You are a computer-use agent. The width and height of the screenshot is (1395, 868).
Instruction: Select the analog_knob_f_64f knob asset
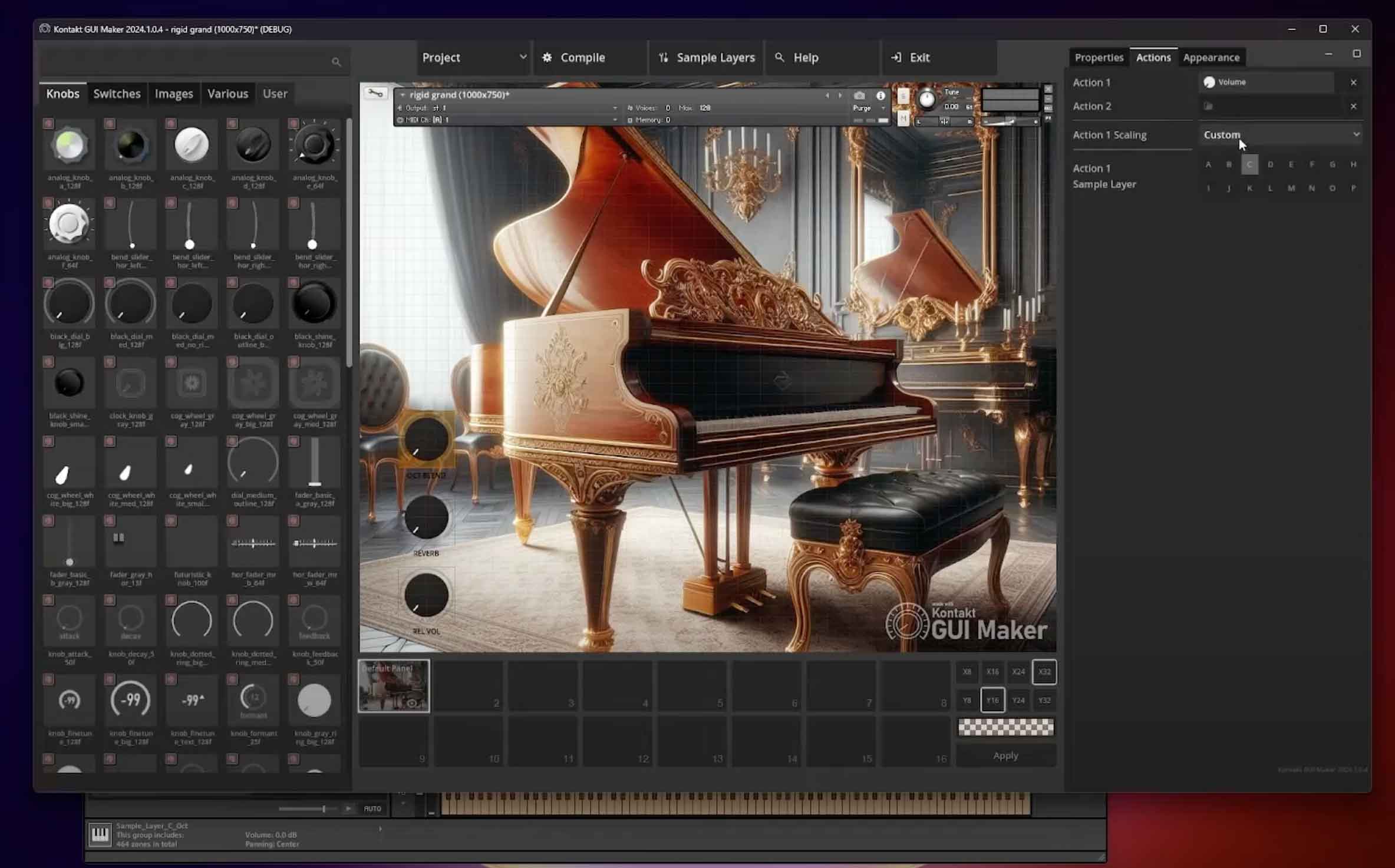pos(70,225)
